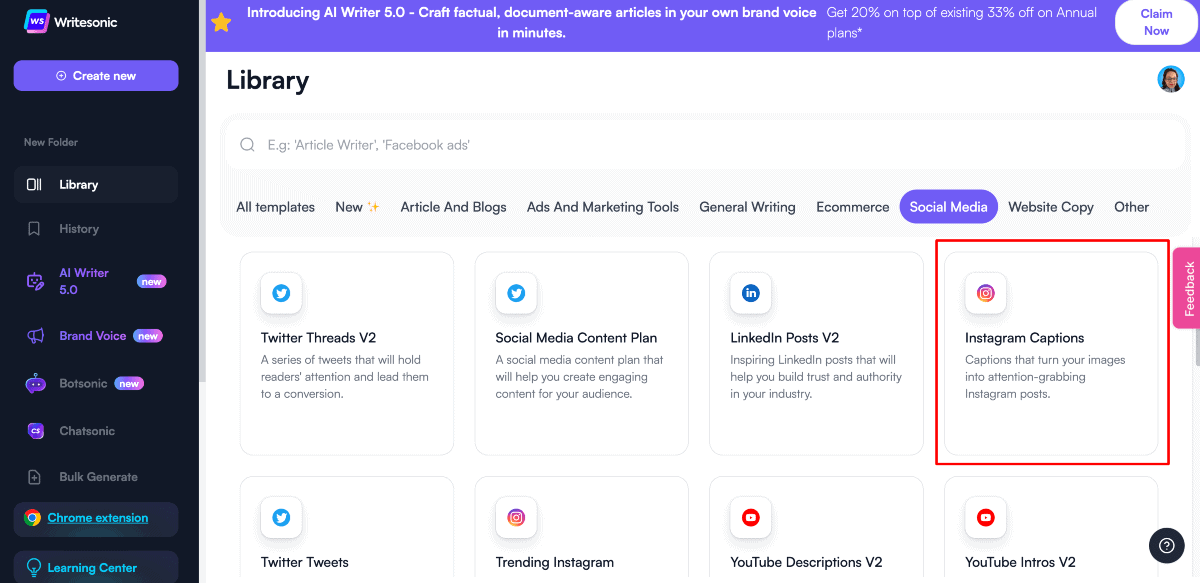Click the Chatsonic icon in sidebar
1200x583 pixels.
click(x=35, y=431)
